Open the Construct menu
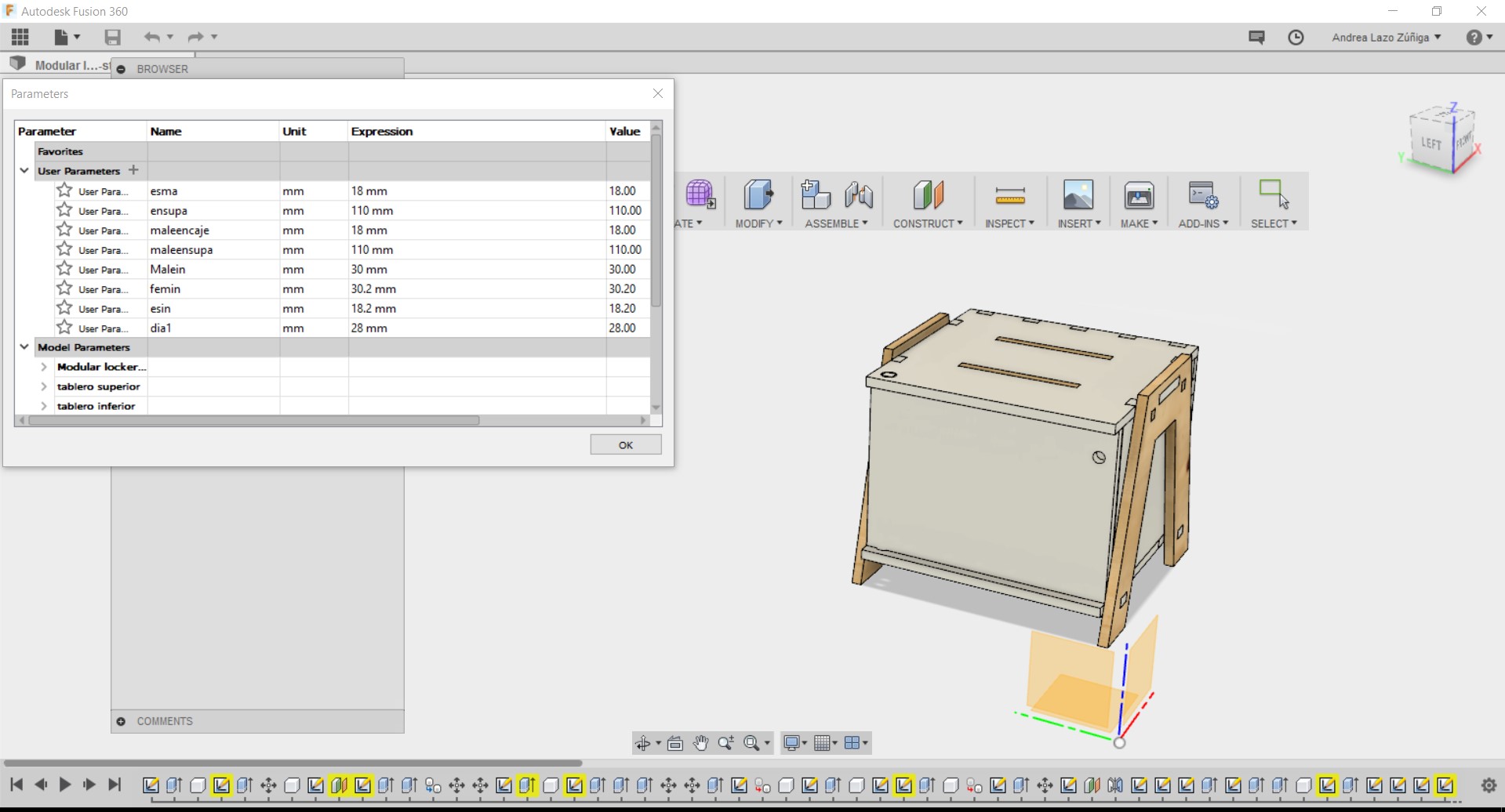The width and height of the screenshot is (1505, 812). 927,223
